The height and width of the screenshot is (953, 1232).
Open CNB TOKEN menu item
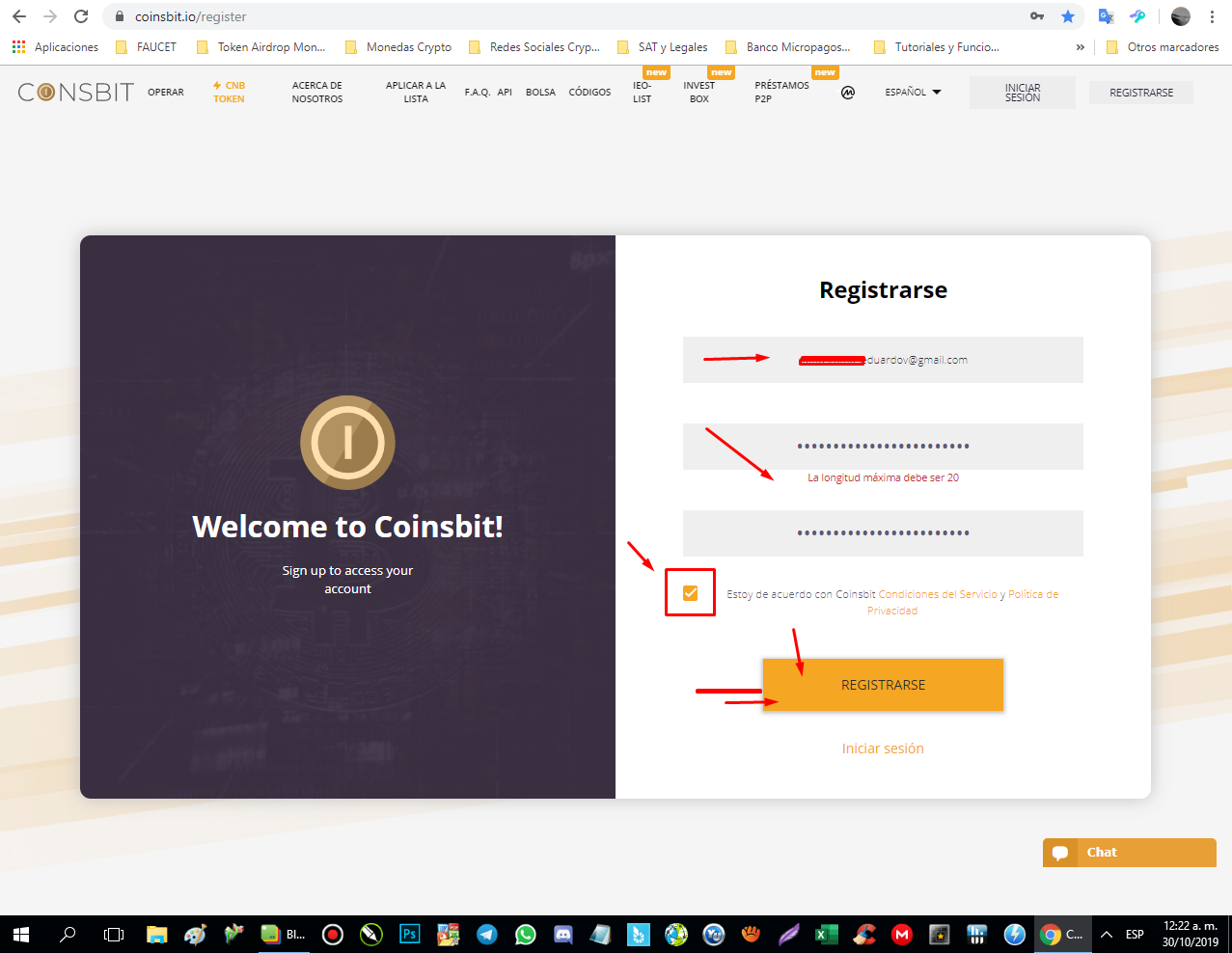229,92
